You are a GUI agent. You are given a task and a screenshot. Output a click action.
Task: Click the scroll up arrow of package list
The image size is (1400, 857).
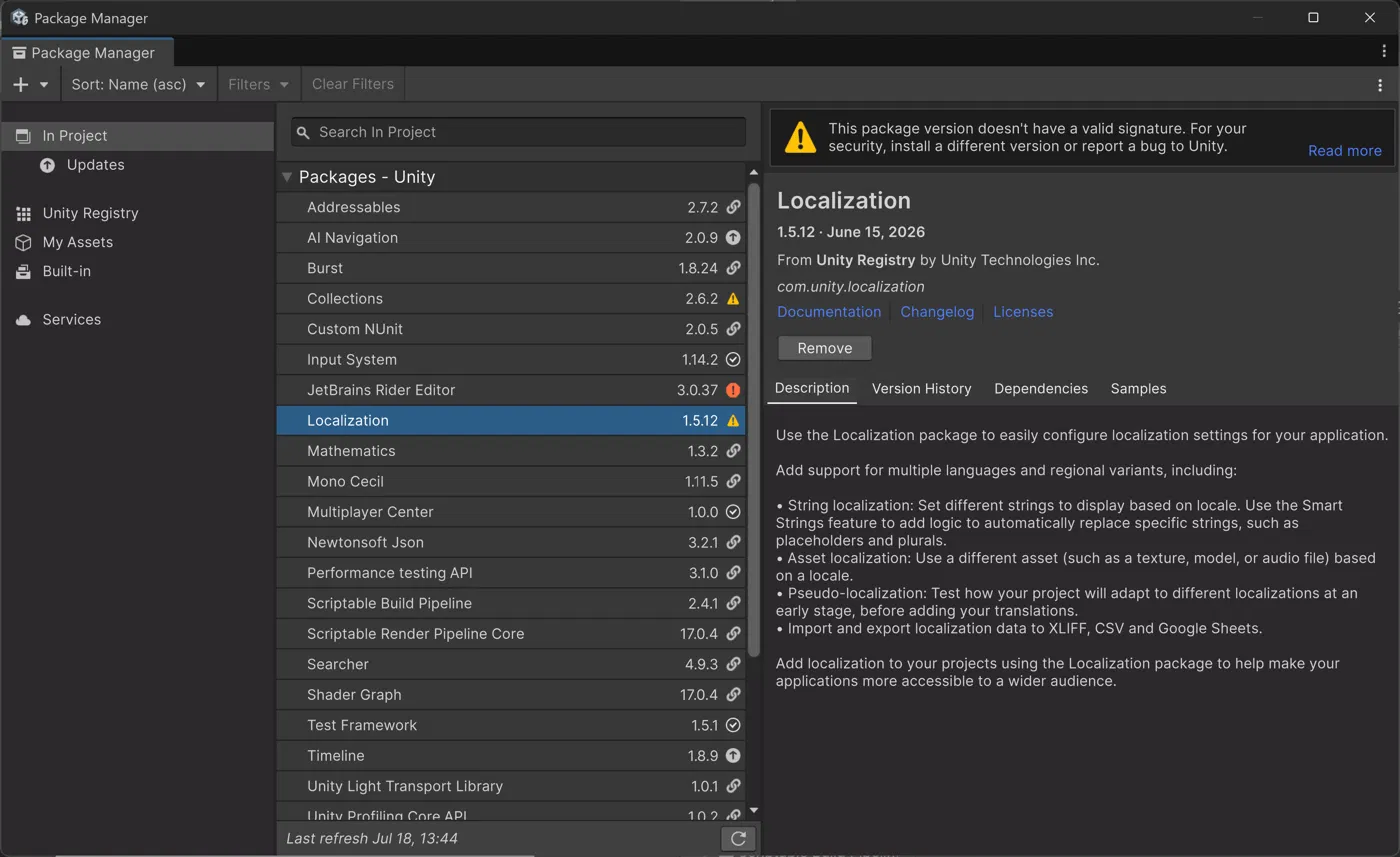coord(754,173)
